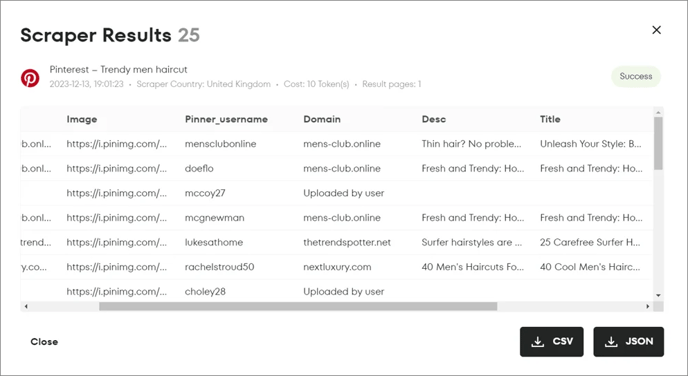Click the Title column header
Viewport: 688px width, 376px height.
click(x=550, y=119)
